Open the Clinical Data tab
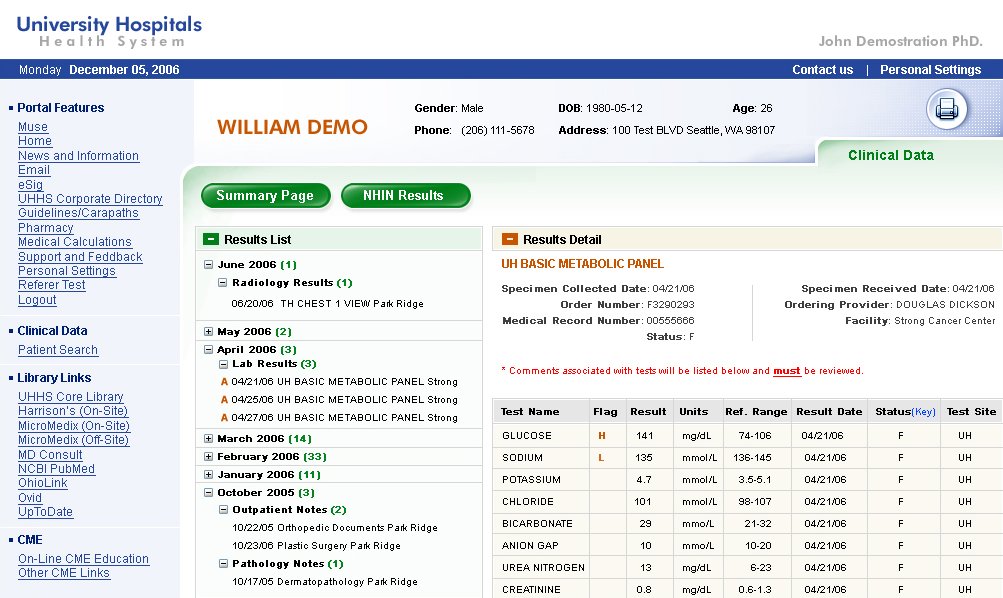This screenshot has width=1003, height=598. [890, 155]
